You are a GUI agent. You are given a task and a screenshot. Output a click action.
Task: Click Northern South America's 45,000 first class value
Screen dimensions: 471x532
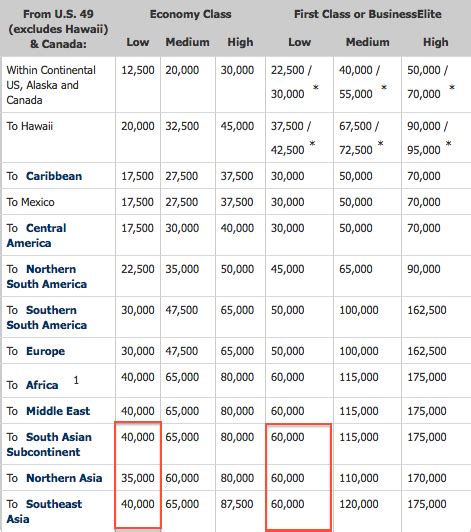(x=287, y=269)
